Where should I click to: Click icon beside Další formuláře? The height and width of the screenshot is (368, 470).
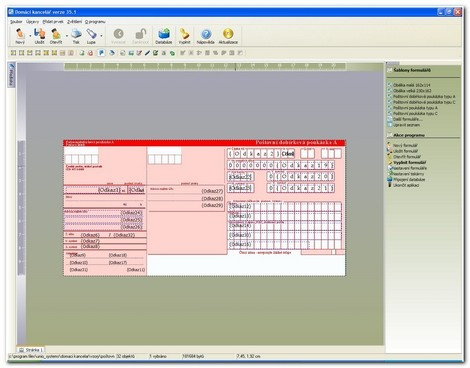tap(389, 119)
